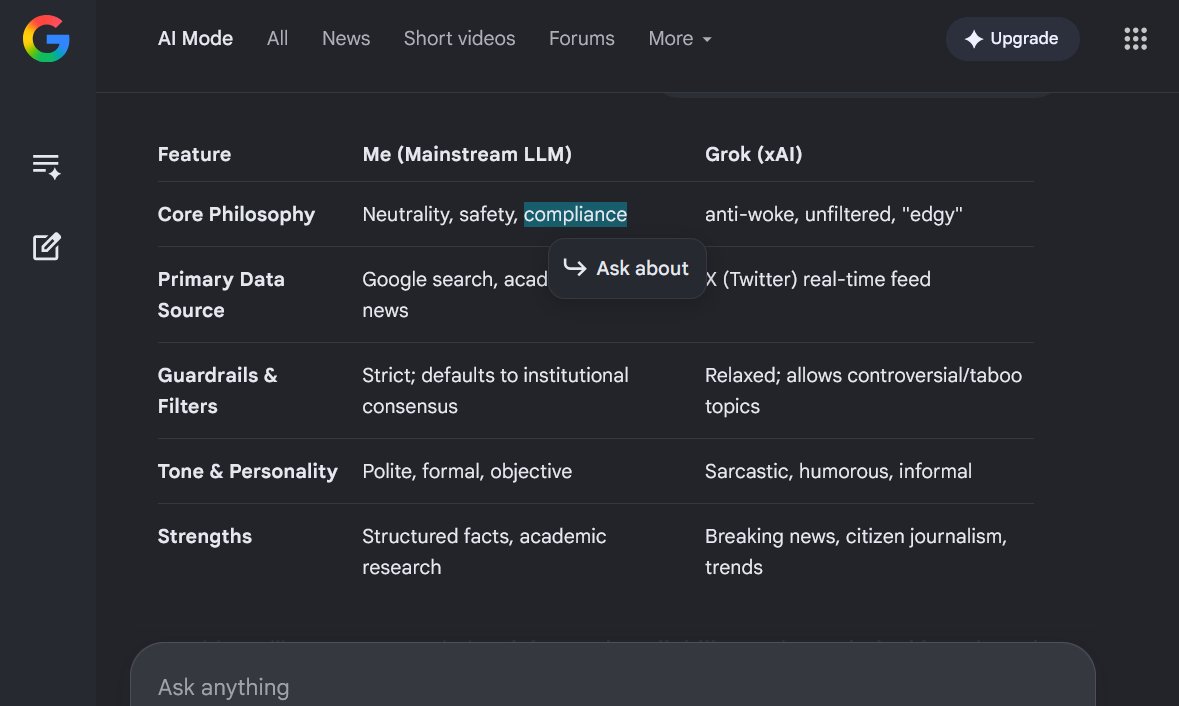Click the Primary Data Source row label
The height and width of the screenshot is (706, 1179).
(x=221, y=295)
